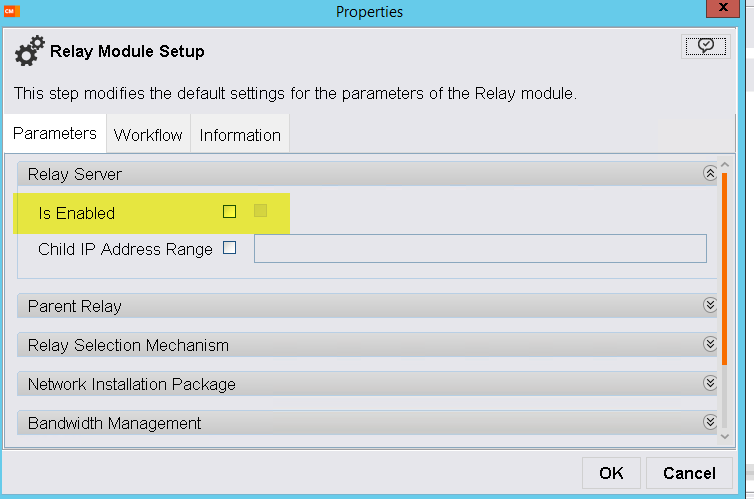Image resolution: width=754 pixels, height=499 pixels.
Task: Click the Cancel button
Action: click(x=689, y=473)
